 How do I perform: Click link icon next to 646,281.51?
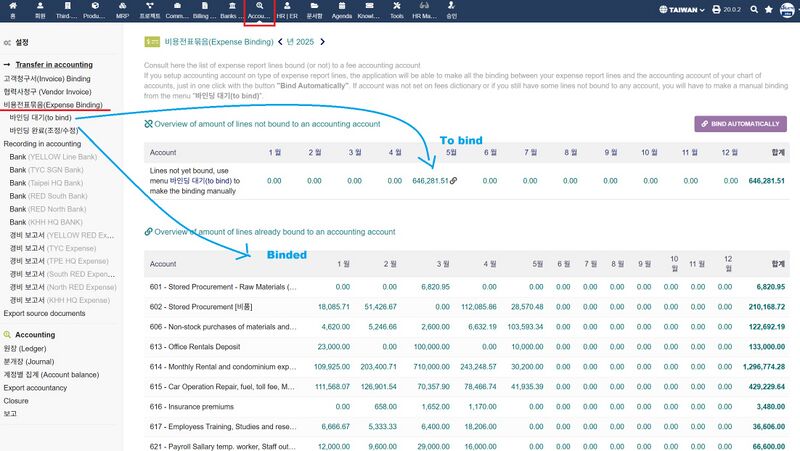pyautogui.click(x=453, y=181)
